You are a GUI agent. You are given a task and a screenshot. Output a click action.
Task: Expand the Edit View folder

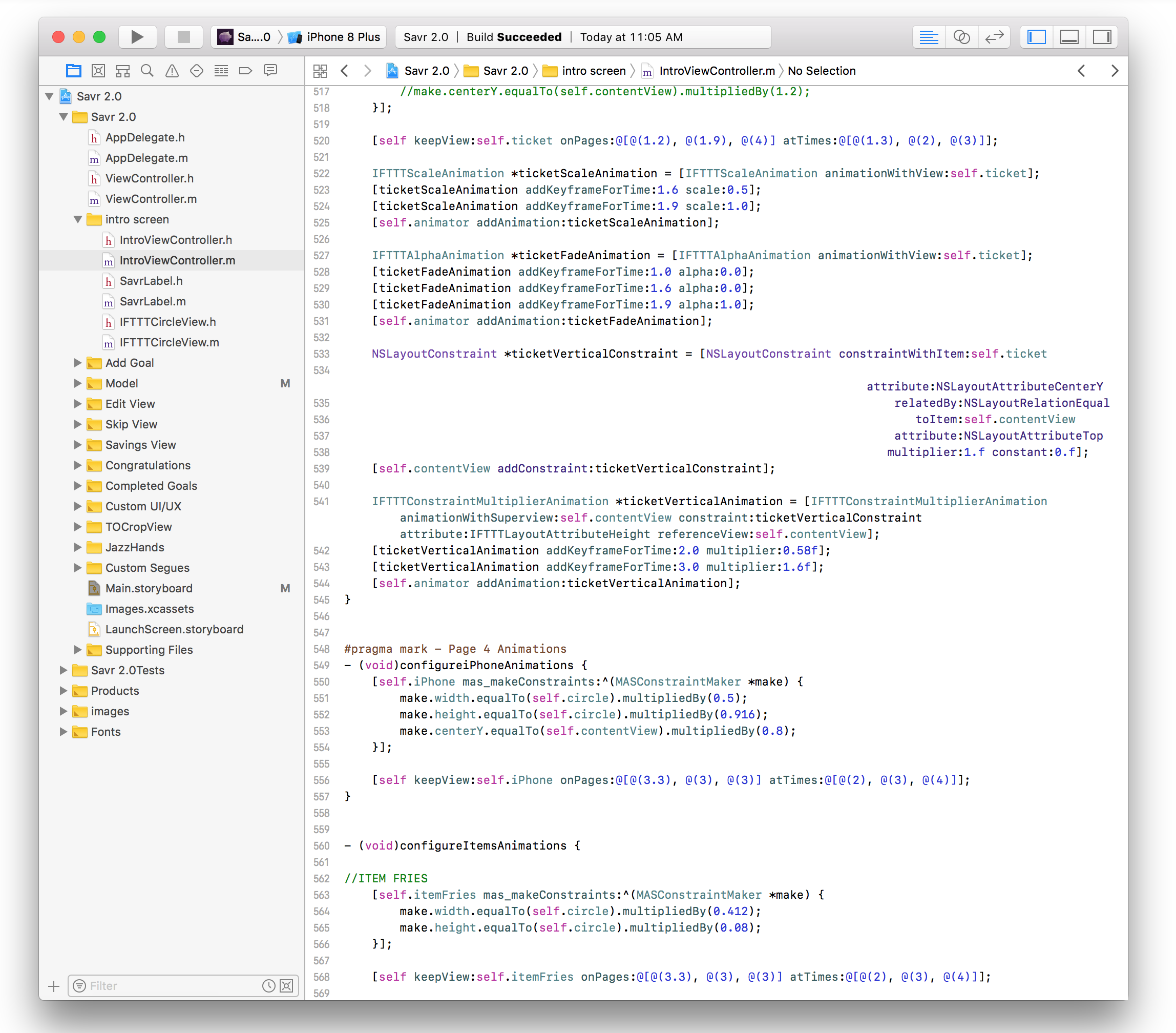(78, 404)
